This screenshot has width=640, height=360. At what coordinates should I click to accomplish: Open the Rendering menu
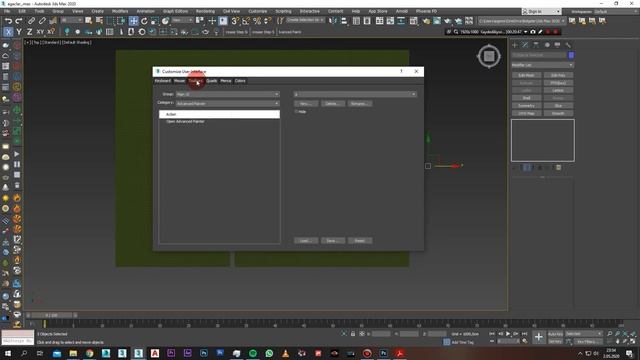(x=205, y=11)
